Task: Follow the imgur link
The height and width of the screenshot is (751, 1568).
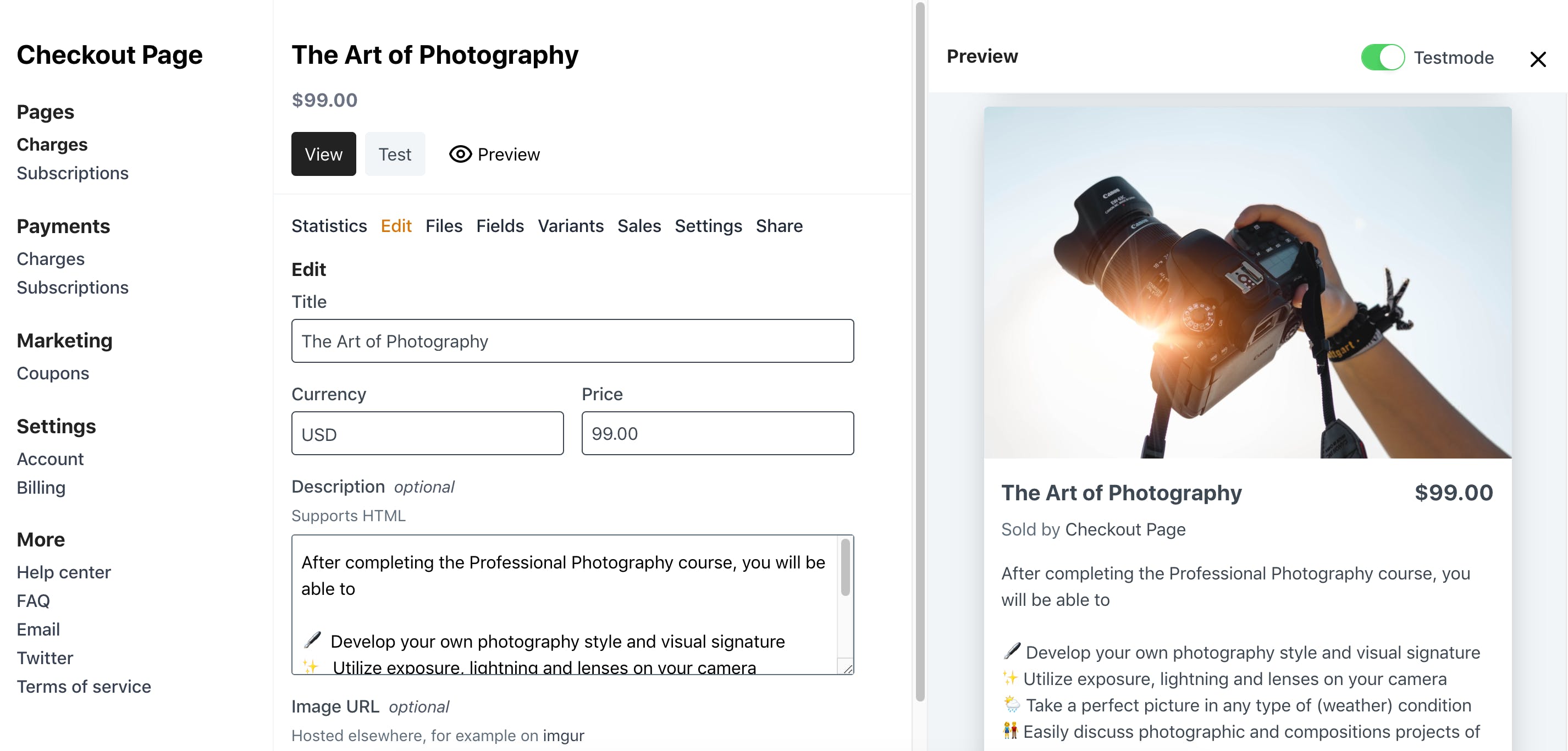Action: pyautogui.click(x=563, y=735)
